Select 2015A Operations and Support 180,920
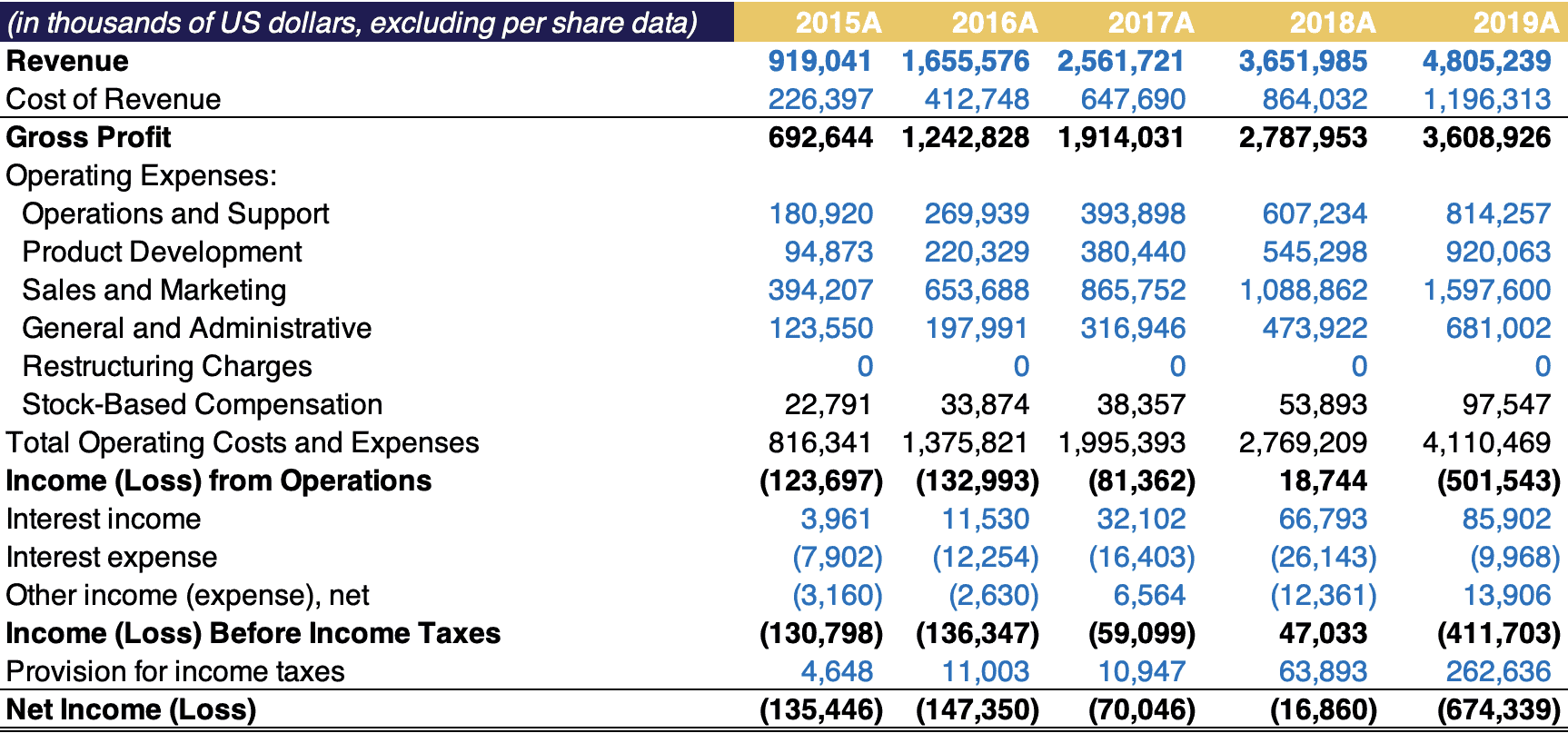The image size is (1568, 743). [820, 213]
